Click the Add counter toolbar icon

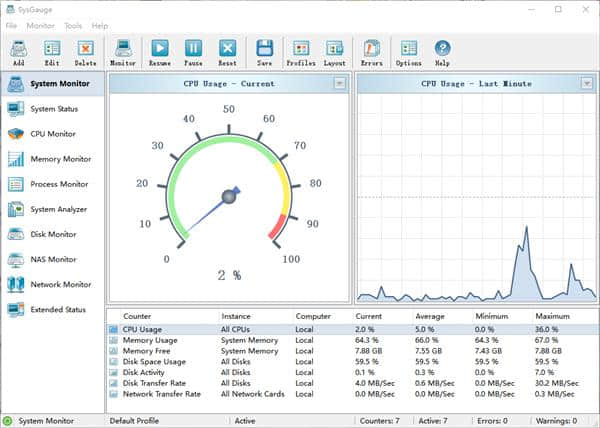pyautogui.click(x=19, y=50)
